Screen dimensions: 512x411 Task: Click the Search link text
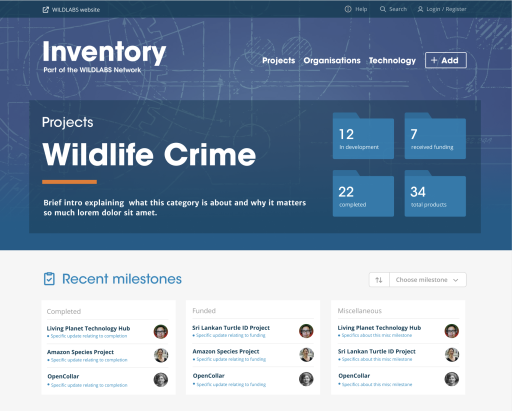click(x=398, y=9)
